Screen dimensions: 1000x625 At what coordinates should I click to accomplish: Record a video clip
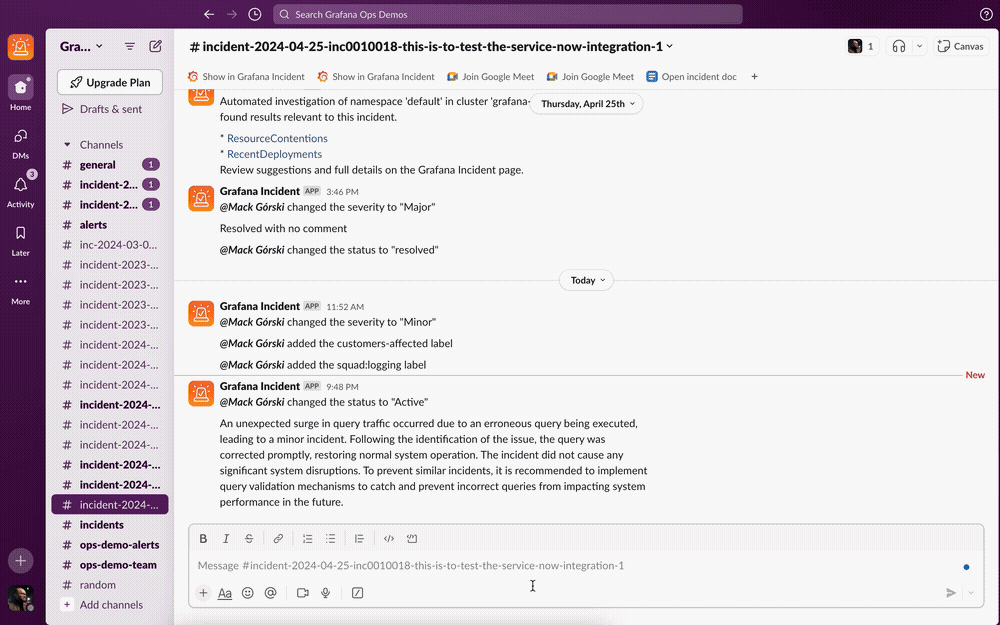pos(302,592)
